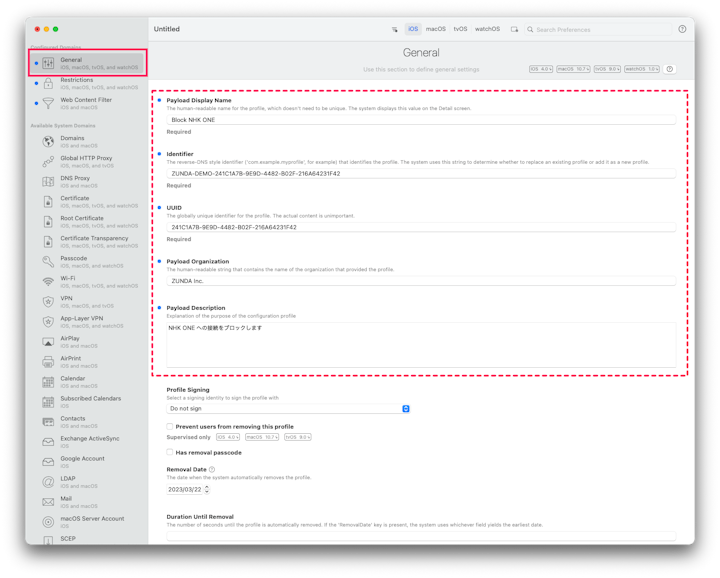This screenshot has height=578, width=720.
Task: Open macOS 10.7 badge under Supervised only
Action: (x=262, y=437)
